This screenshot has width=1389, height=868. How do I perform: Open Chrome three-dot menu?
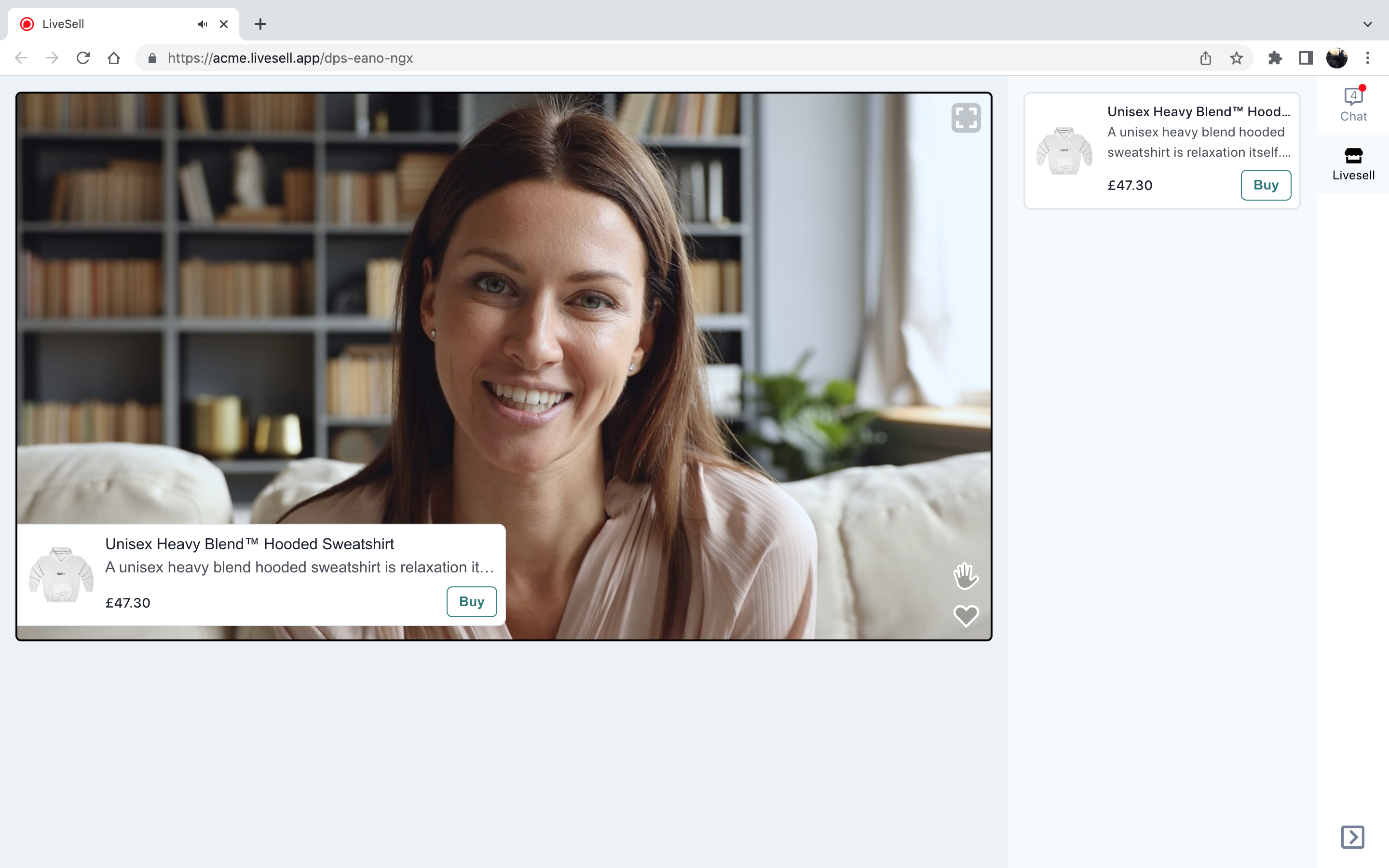1368,58
